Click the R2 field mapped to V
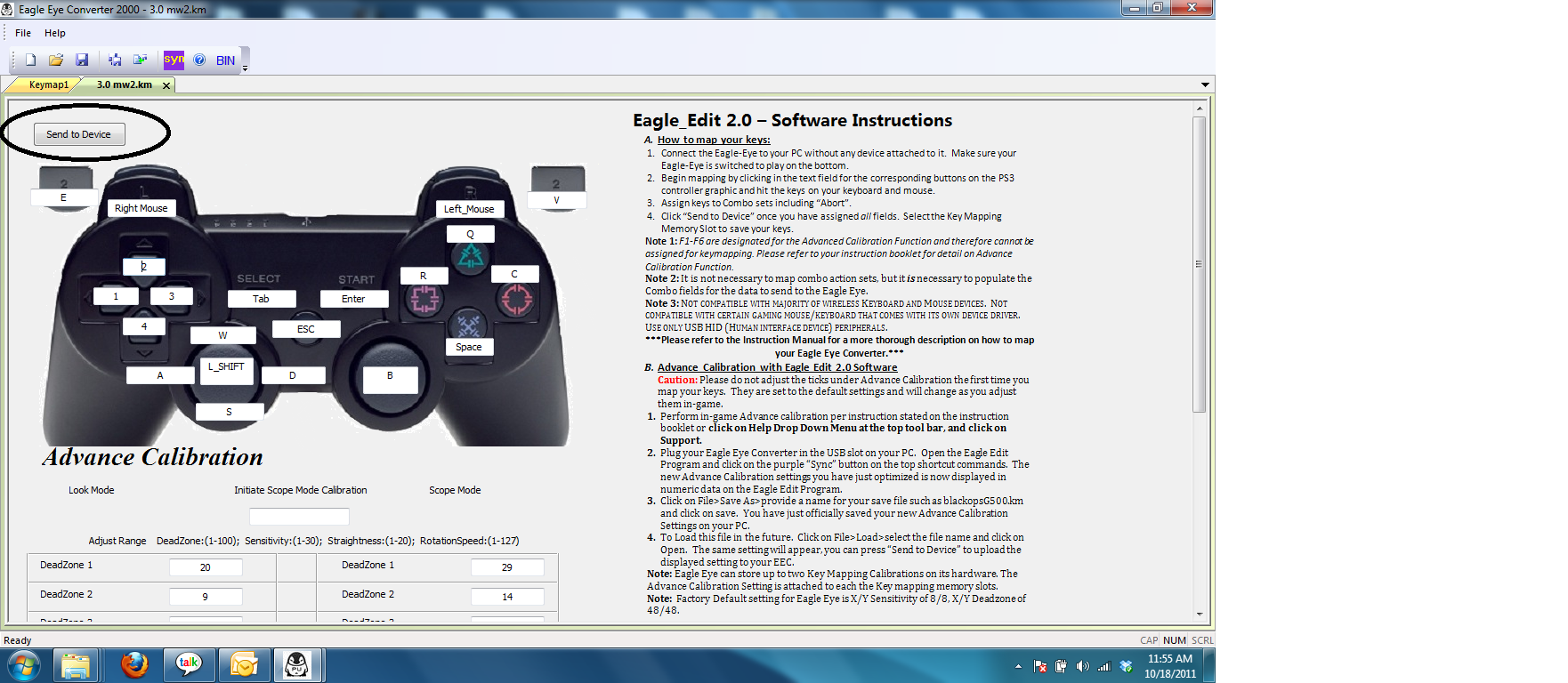1568x683 pixels. (x=556, y=200)
